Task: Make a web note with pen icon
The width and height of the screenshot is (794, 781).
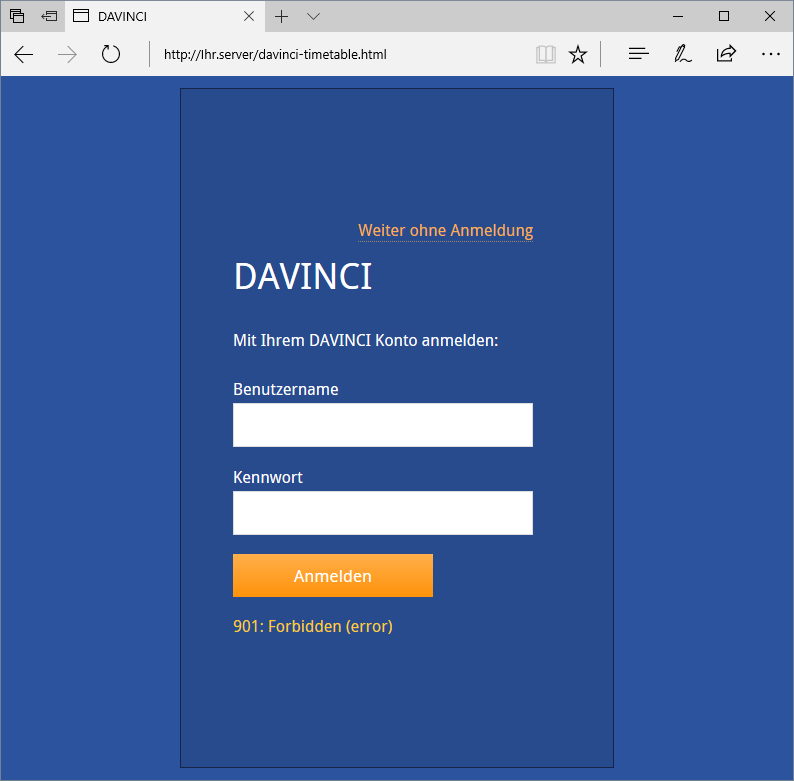Action: click(683, 54)
